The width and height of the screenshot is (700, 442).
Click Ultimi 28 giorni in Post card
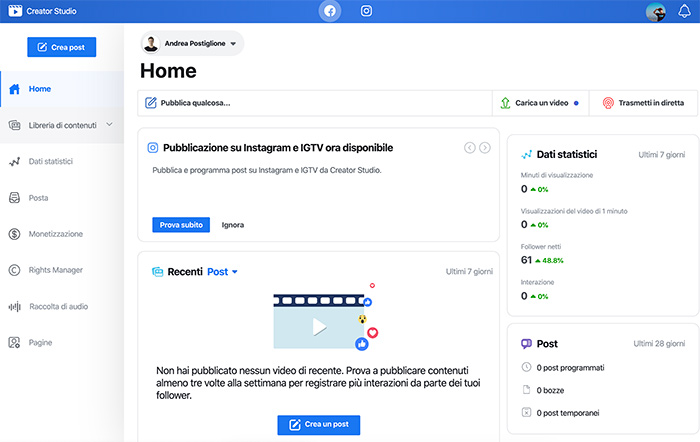pyautogui.click(x=659, y=343)
